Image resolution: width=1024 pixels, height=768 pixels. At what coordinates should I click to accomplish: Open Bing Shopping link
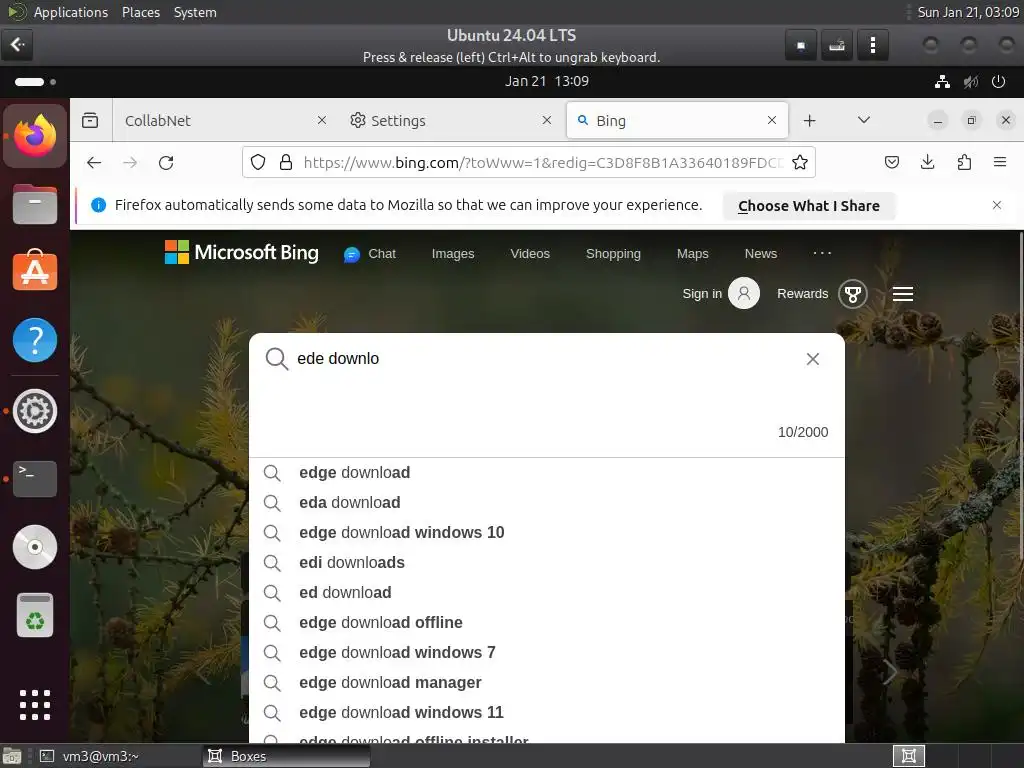pyautogui.click(x=613, y=253)
